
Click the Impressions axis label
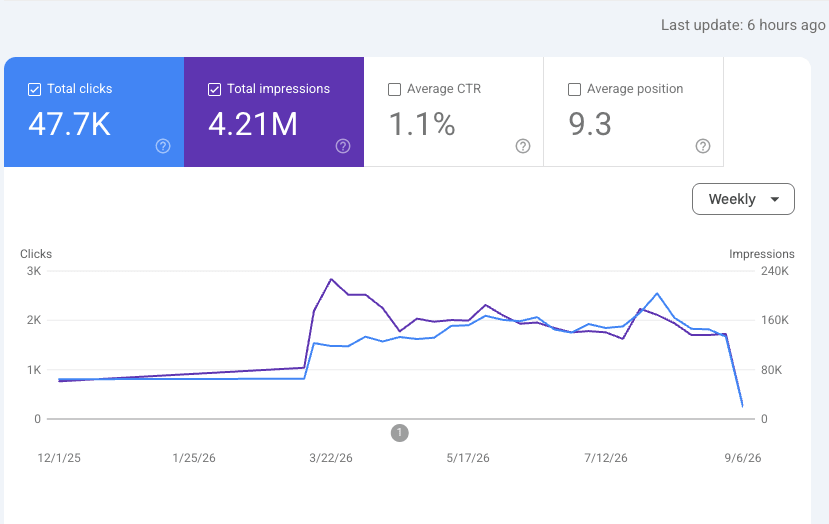point(761,254)
